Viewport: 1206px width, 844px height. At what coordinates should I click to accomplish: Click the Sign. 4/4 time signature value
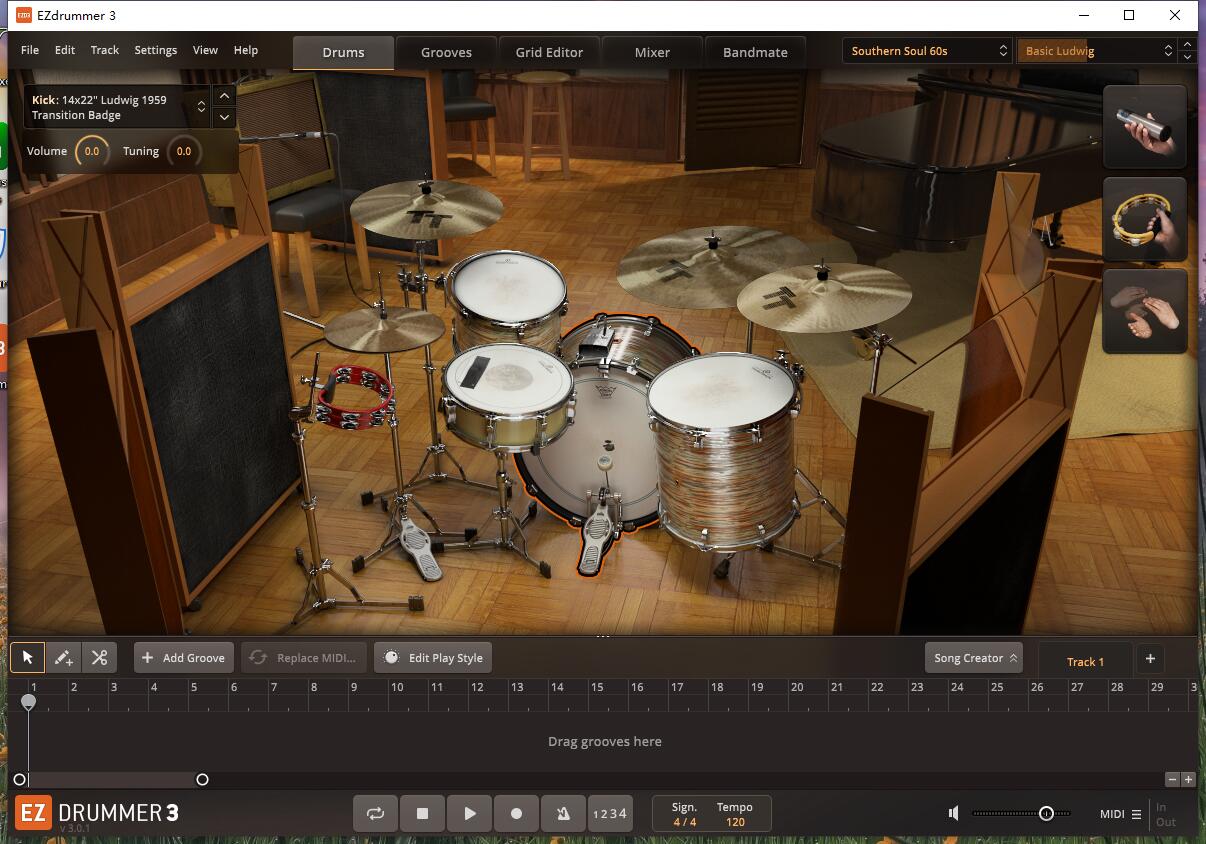click(685, 822)
